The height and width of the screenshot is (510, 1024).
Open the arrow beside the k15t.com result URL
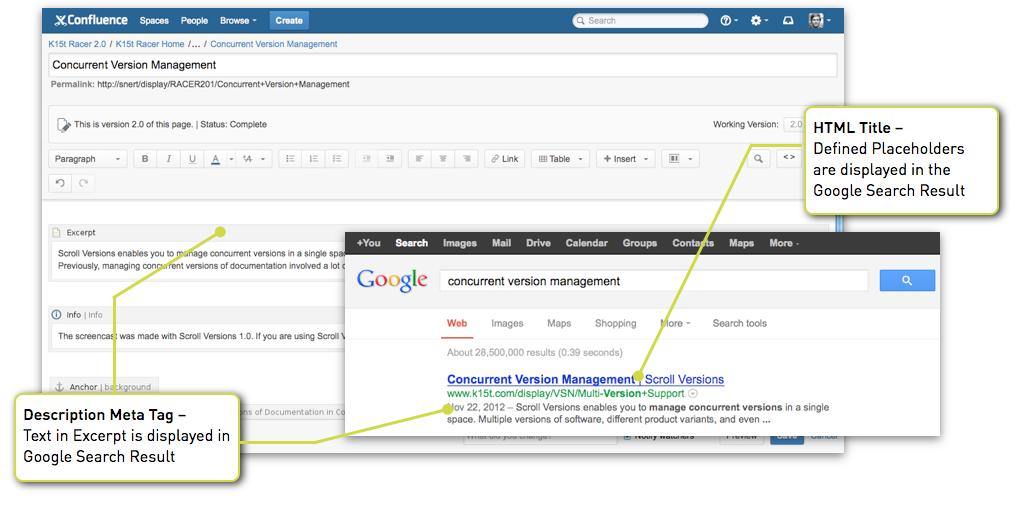click(694, 394)
